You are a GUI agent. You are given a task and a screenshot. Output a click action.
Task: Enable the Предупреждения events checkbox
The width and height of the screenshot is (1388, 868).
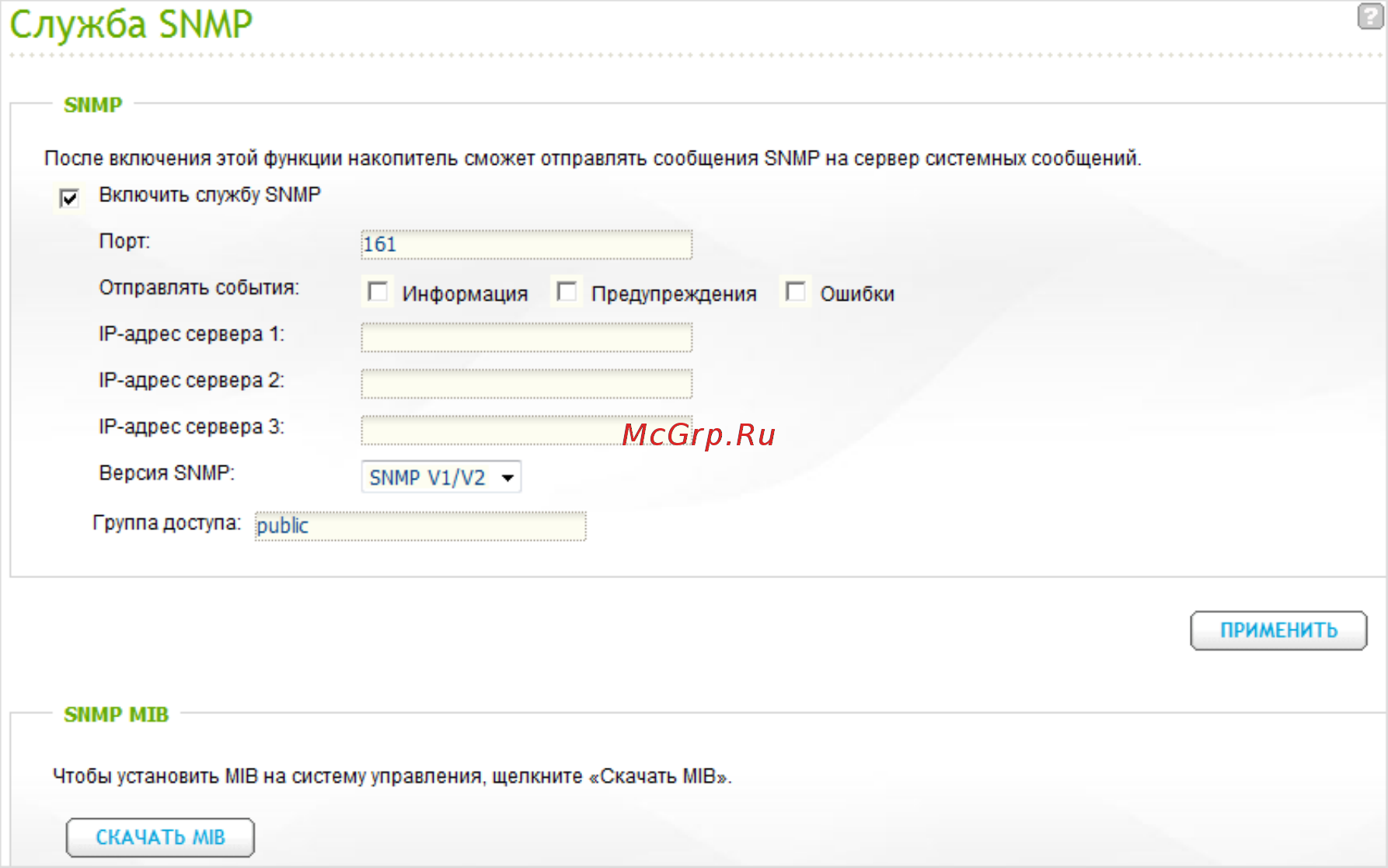[567, 292]
